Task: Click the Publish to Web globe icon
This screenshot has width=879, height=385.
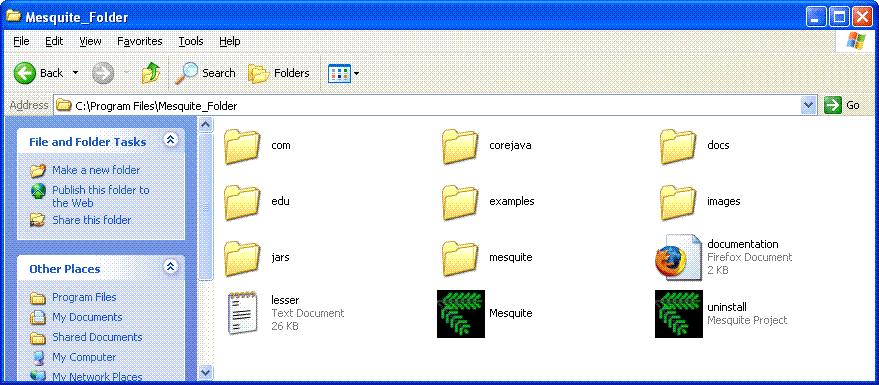Action: click(38, 191)
